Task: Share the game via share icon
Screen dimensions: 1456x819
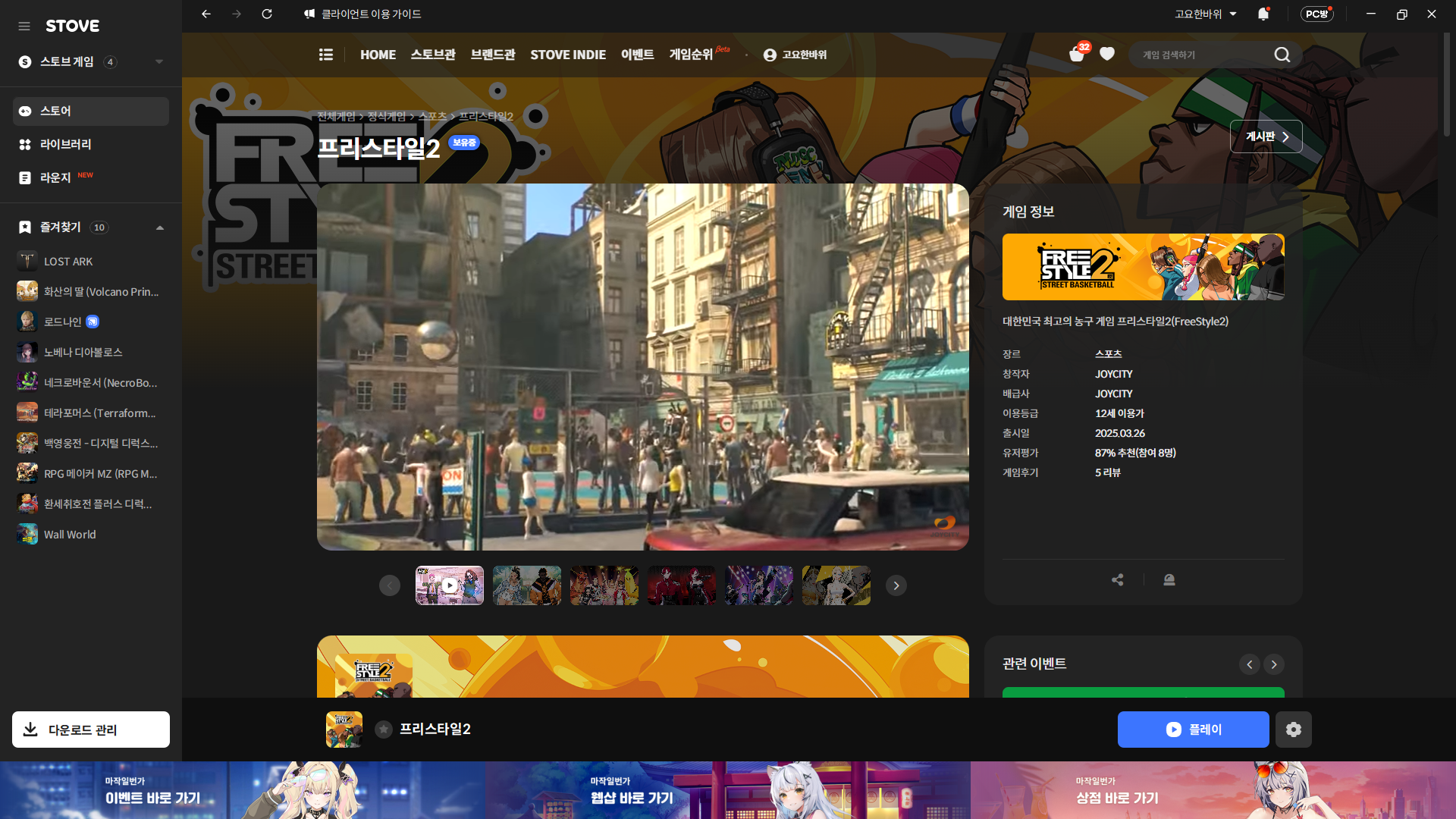Action: [x=1118, y=580]
